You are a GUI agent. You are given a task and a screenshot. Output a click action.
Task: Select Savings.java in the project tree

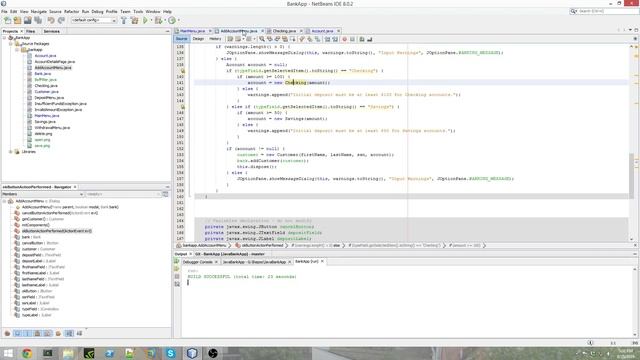point(45,122)
